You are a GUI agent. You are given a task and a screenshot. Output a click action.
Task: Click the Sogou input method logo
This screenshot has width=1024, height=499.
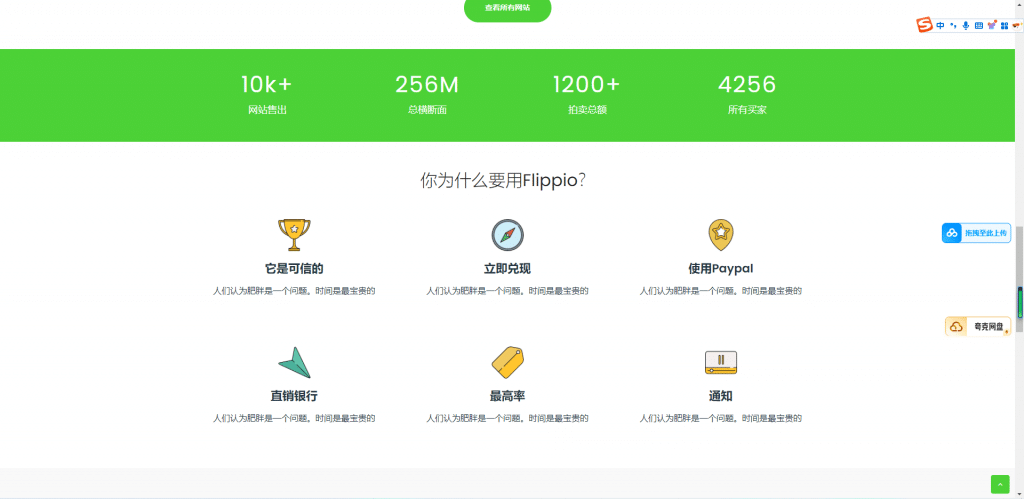point(924,25)
